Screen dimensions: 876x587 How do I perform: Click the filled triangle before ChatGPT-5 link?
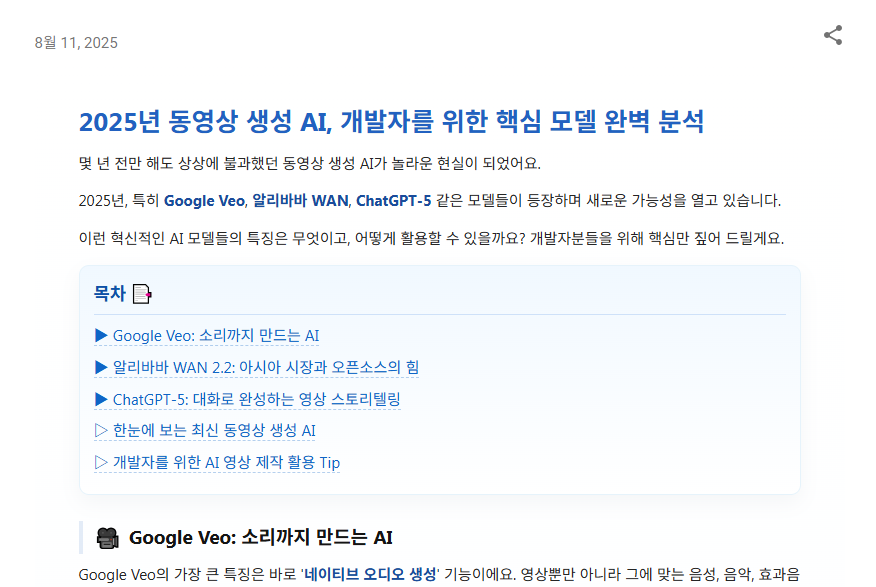pos(101,399)
